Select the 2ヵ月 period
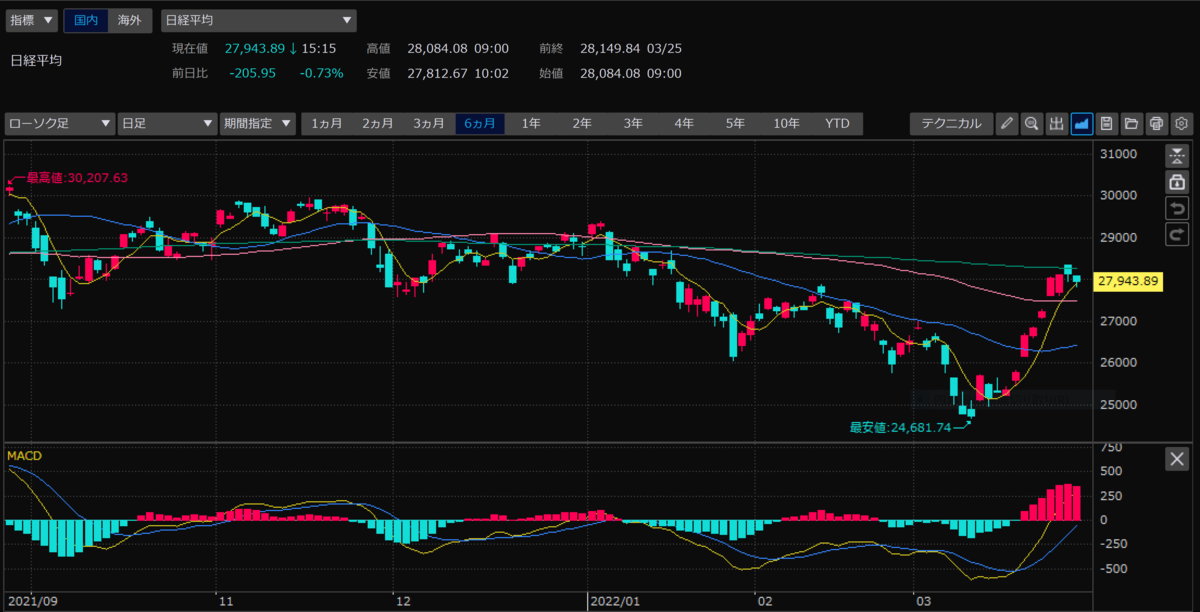1200x612 pixels. (x=378, y=124)
